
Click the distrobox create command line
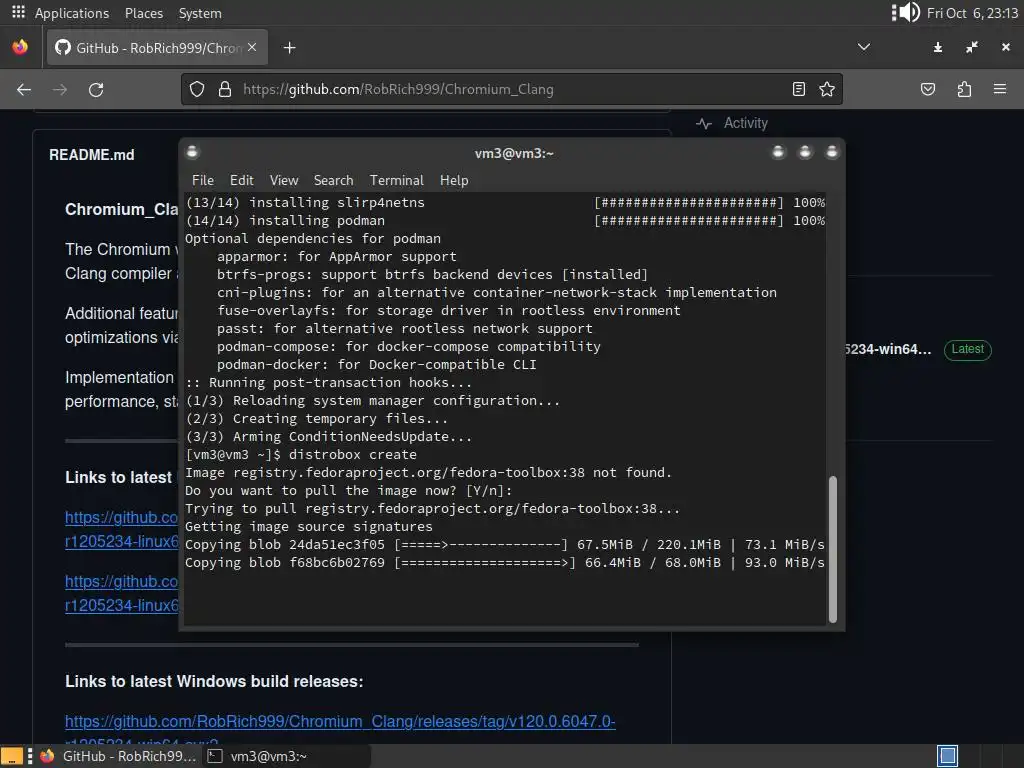point(301,455)
